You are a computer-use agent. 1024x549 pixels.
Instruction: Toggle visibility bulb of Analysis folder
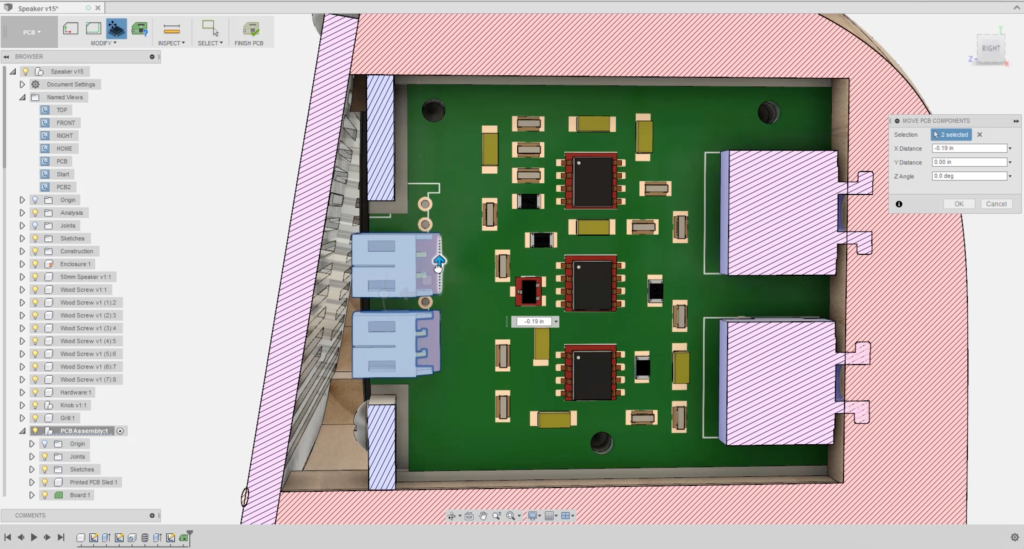pyautogui.click(x=35, y=213)
